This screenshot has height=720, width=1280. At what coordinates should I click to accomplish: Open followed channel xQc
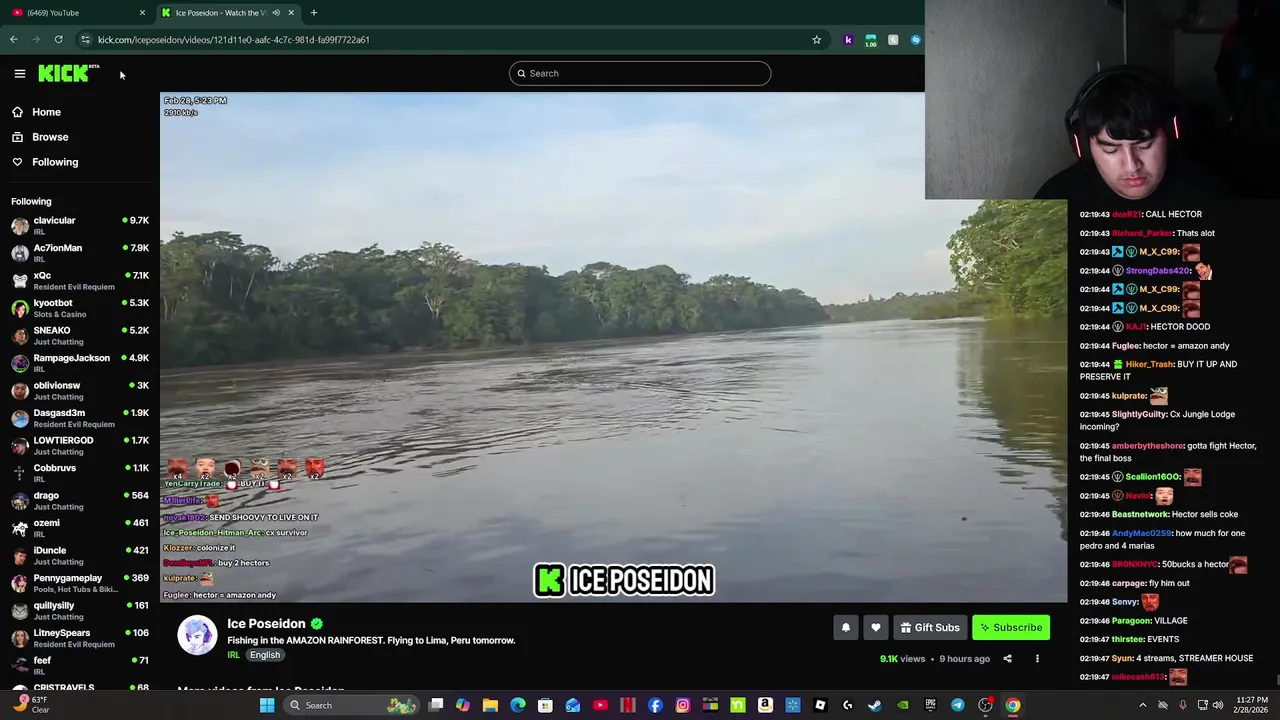click(80, 281)
